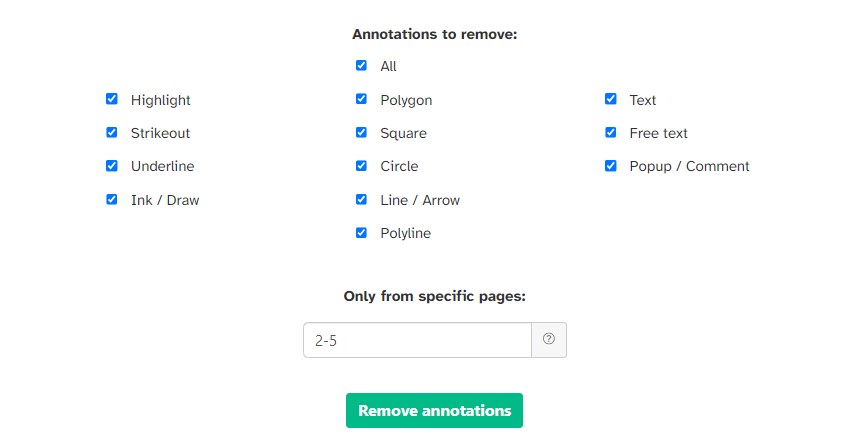This screenshot has width=847, height=447.
Task: Click the Free text label
Action: tap(658, 133)
